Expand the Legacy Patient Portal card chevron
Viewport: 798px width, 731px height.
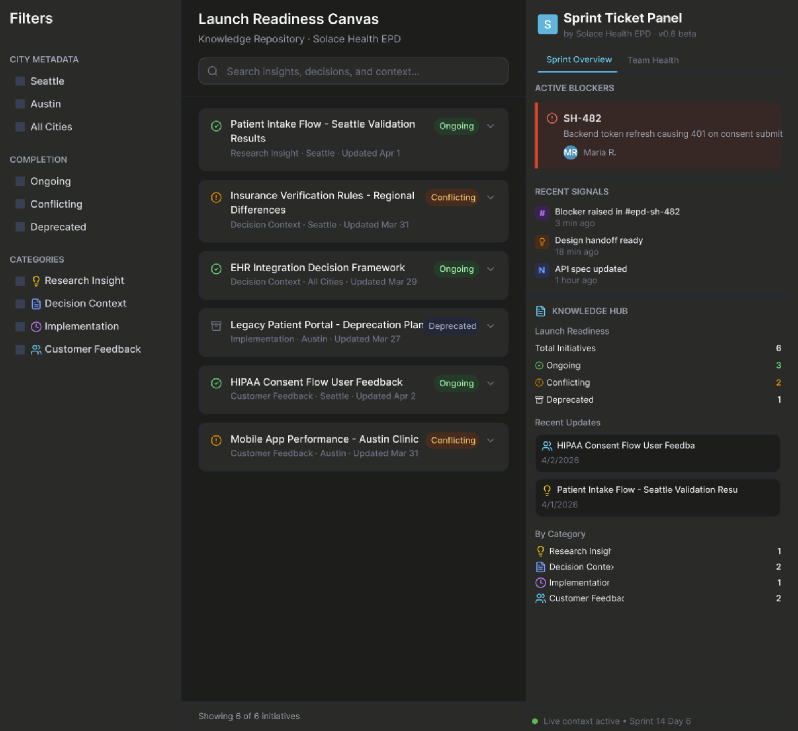click(x=491, y=326)
